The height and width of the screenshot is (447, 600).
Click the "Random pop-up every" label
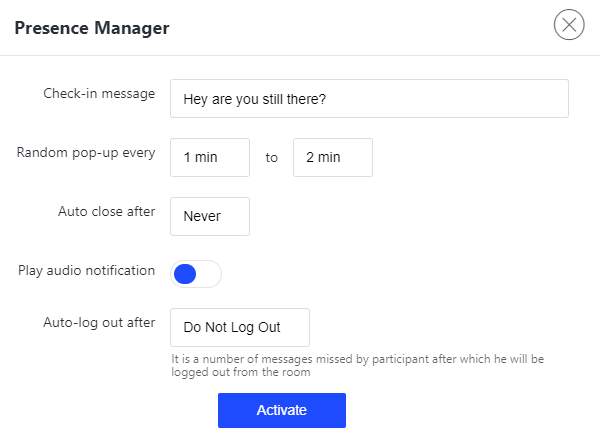point(86,153)
